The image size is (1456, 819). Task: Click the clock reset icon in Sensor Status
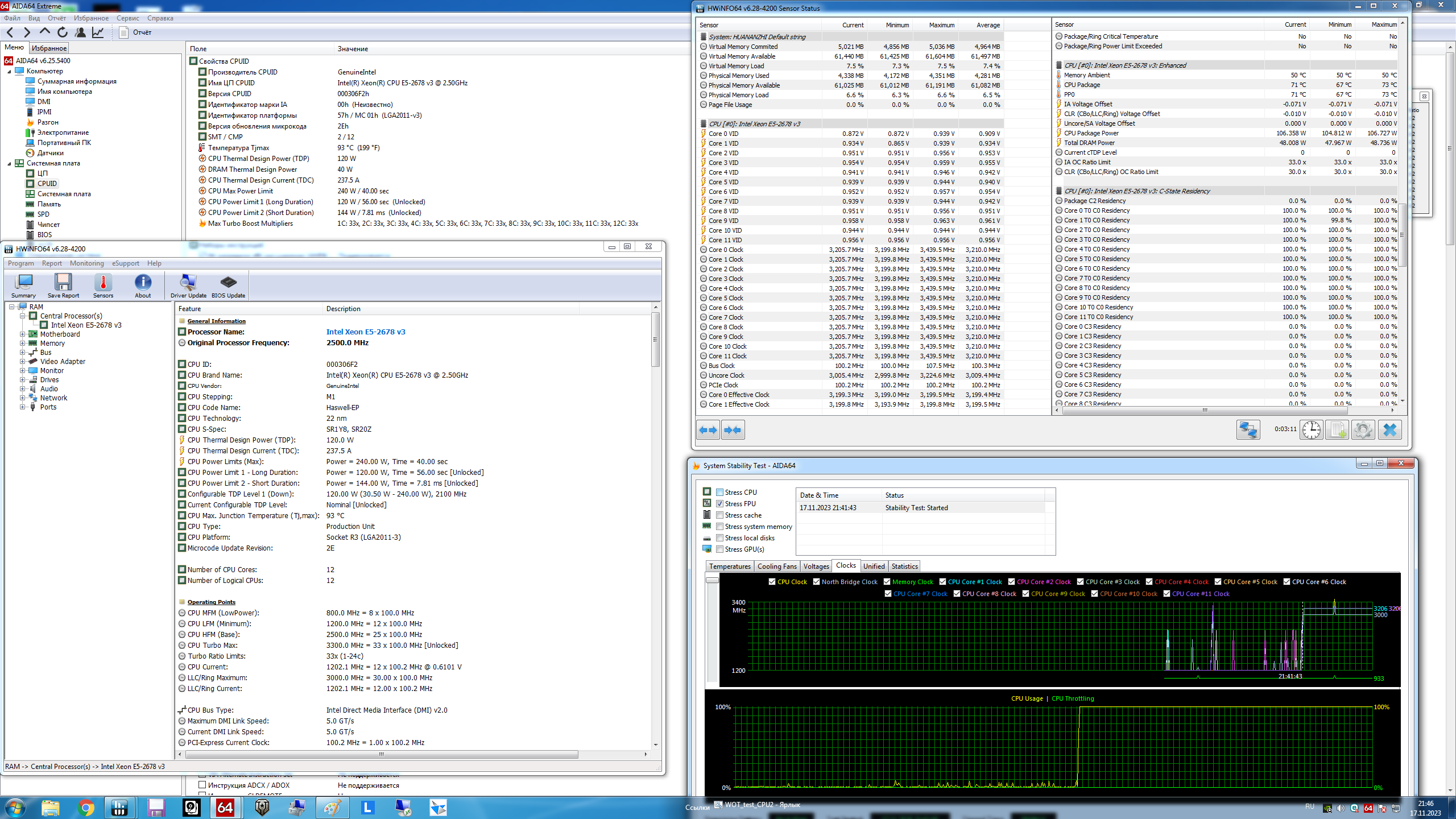pos(1312,429)
